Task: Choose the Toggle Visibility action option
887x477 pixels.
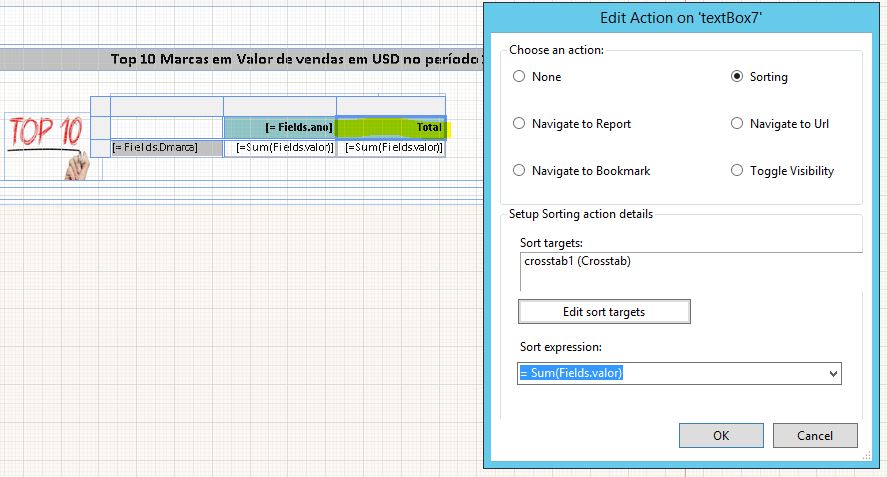Action: click(x=737, y=171)
